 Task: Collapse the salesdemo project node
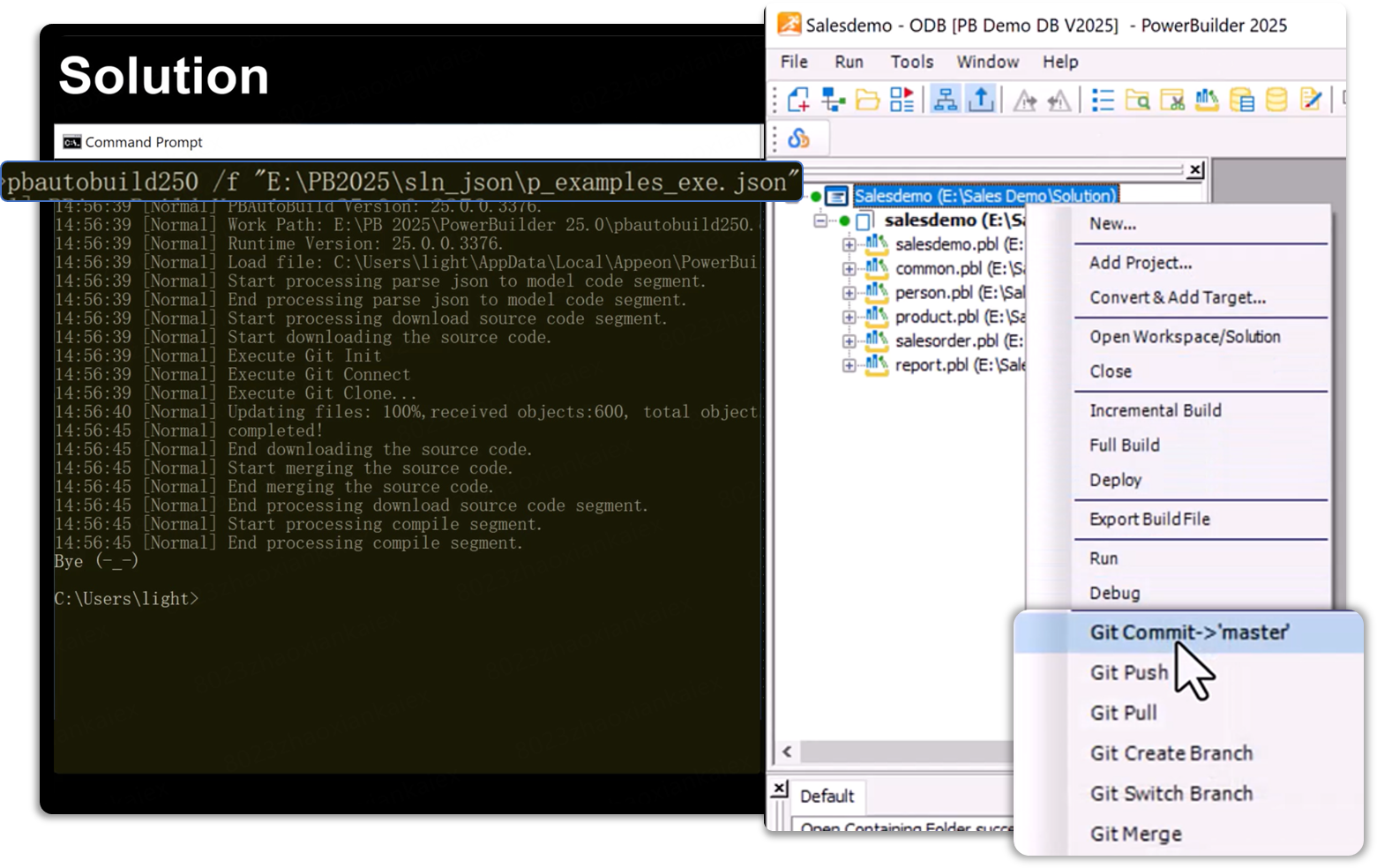tap(820, 221)
